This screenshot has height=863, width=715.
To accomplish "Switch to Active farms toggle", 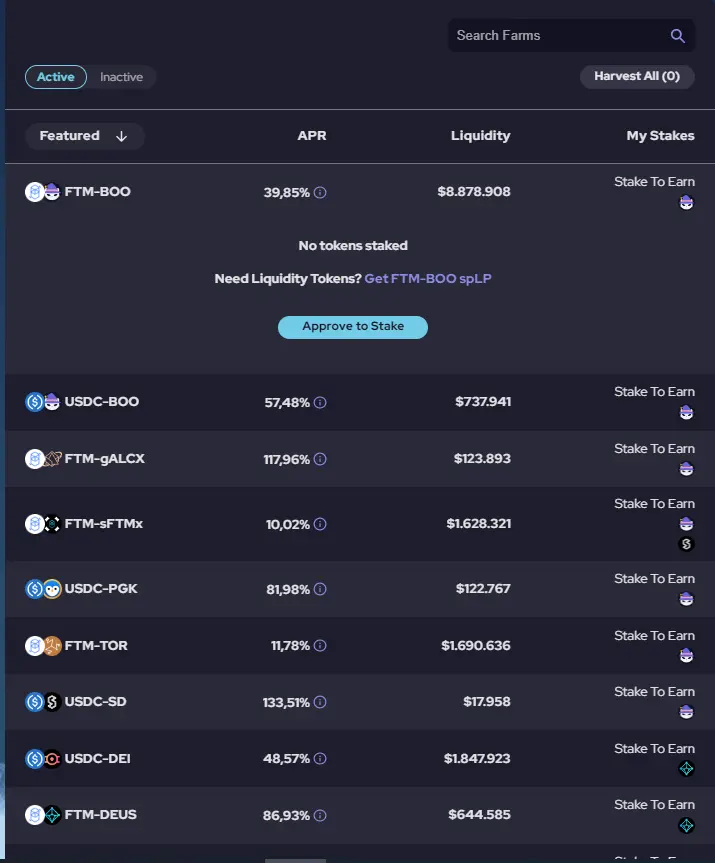I will click(x=56, y=77).
